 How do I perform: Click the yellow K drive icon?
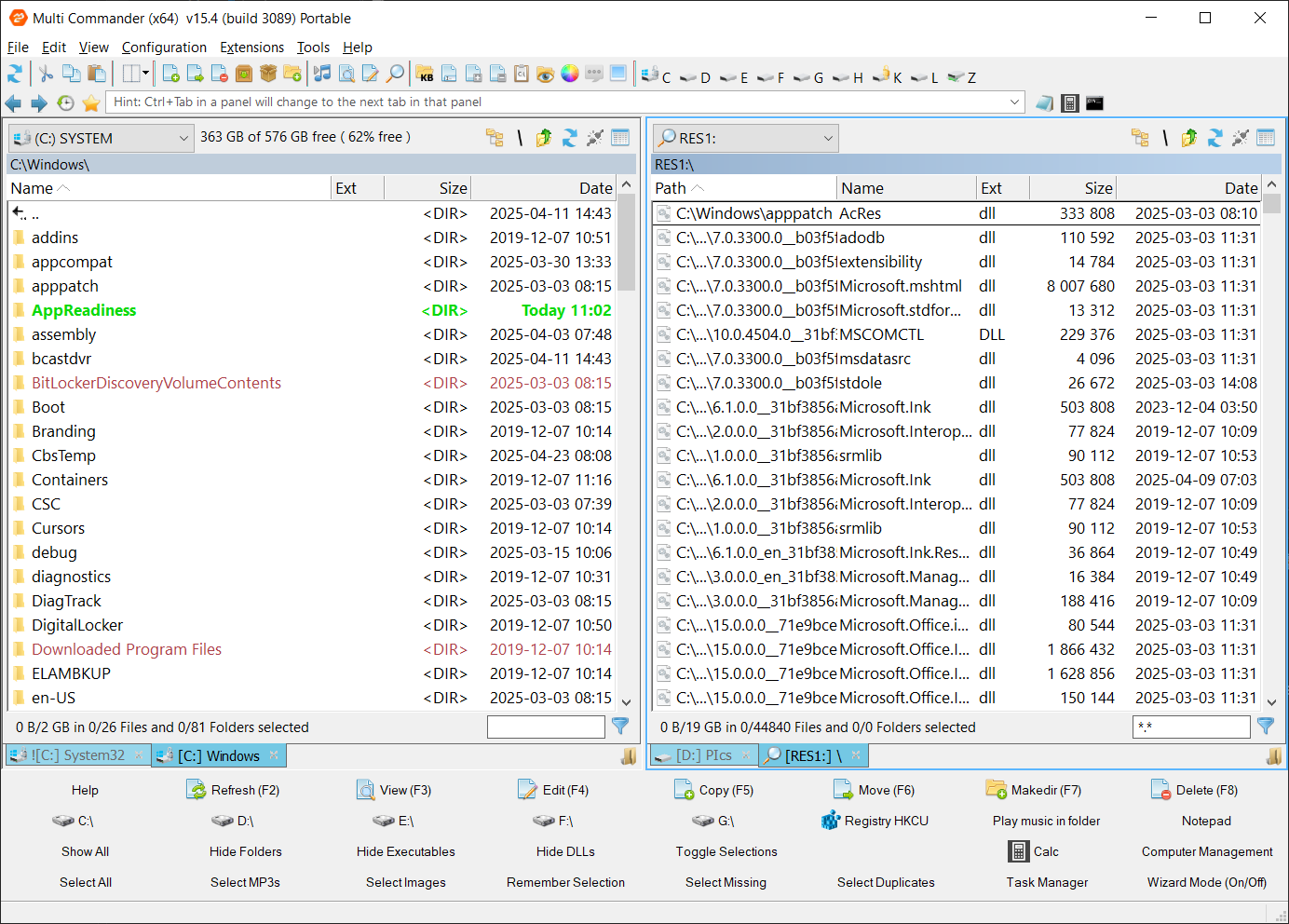(x=886, y=76)
